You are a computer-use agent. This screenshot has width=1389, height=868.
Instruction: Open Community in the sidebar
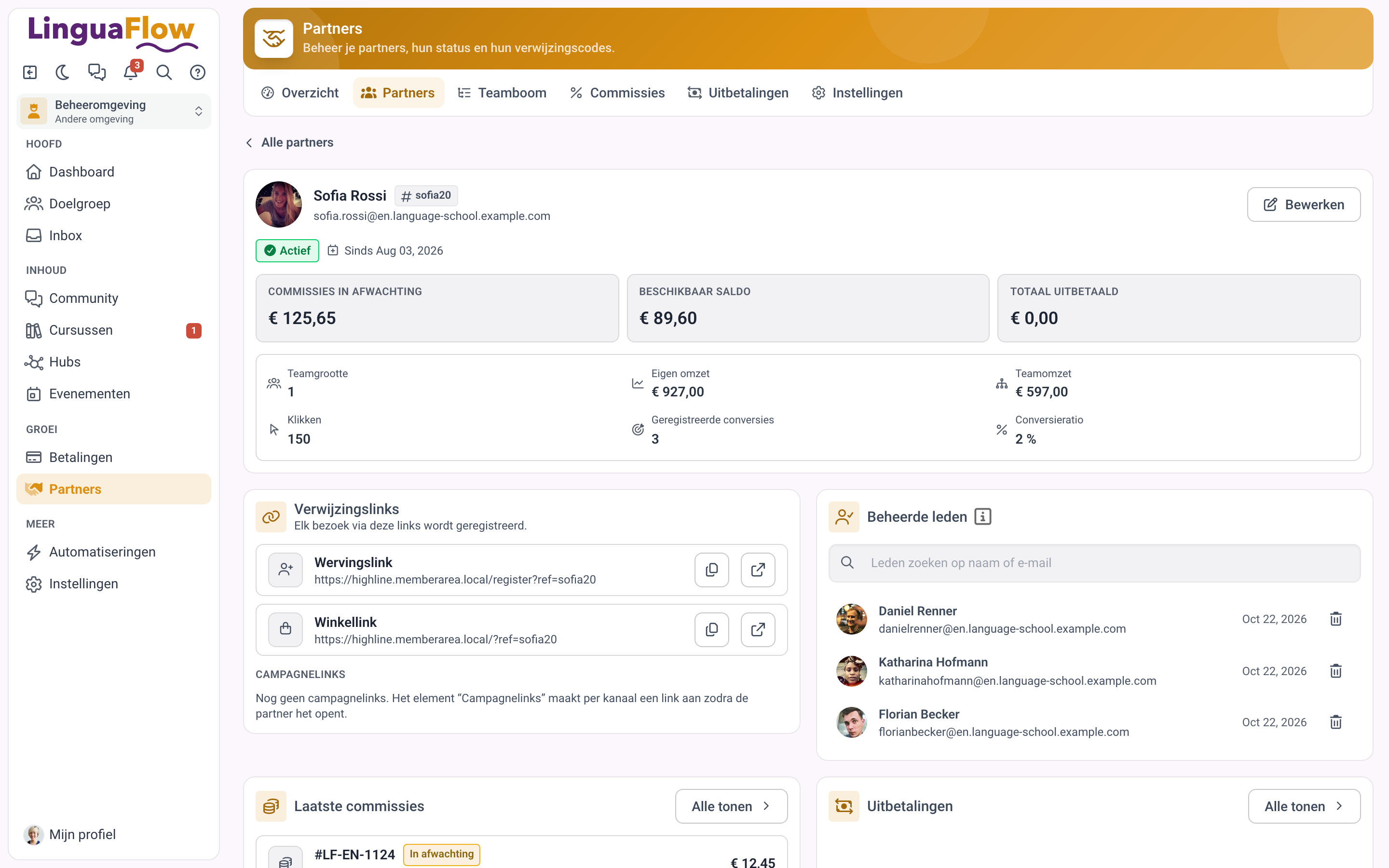114,298
